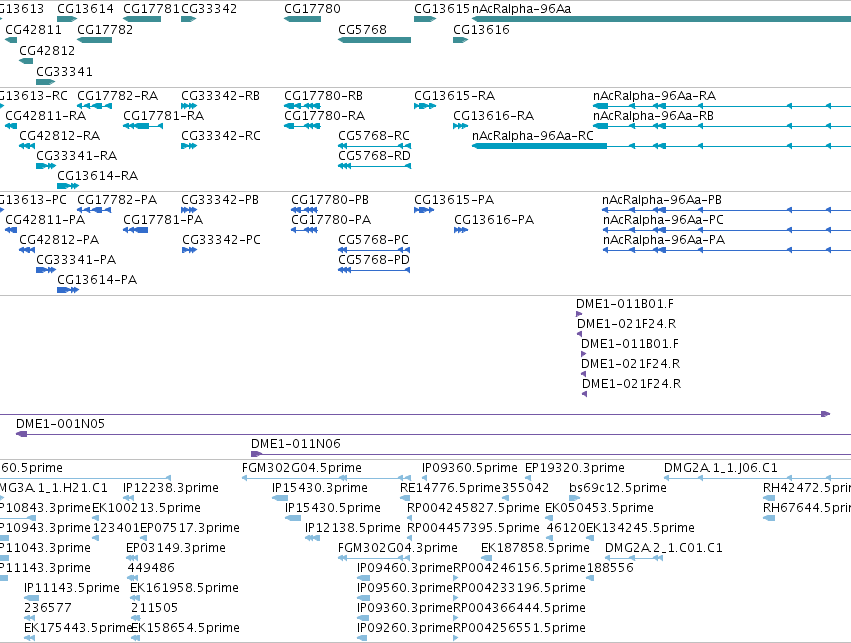Click protein nAcRalpha-96Aa-PC

[663, 220]
